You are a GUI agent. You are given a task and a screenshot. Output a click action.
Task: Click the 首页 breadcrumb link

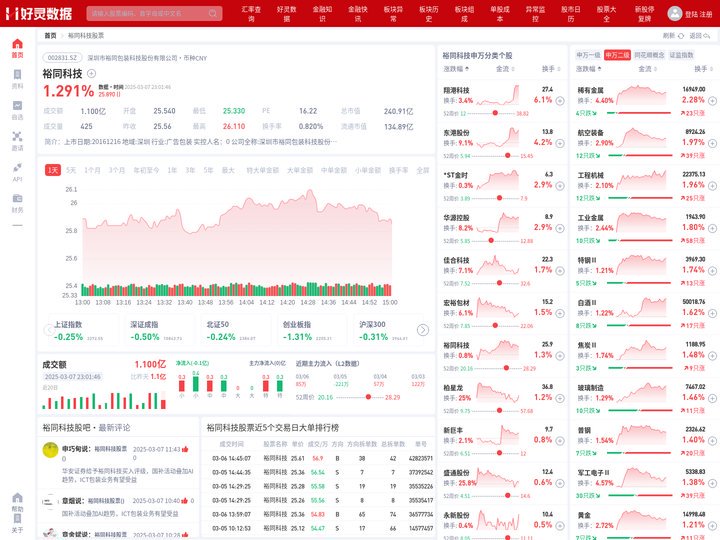(50, 35)
